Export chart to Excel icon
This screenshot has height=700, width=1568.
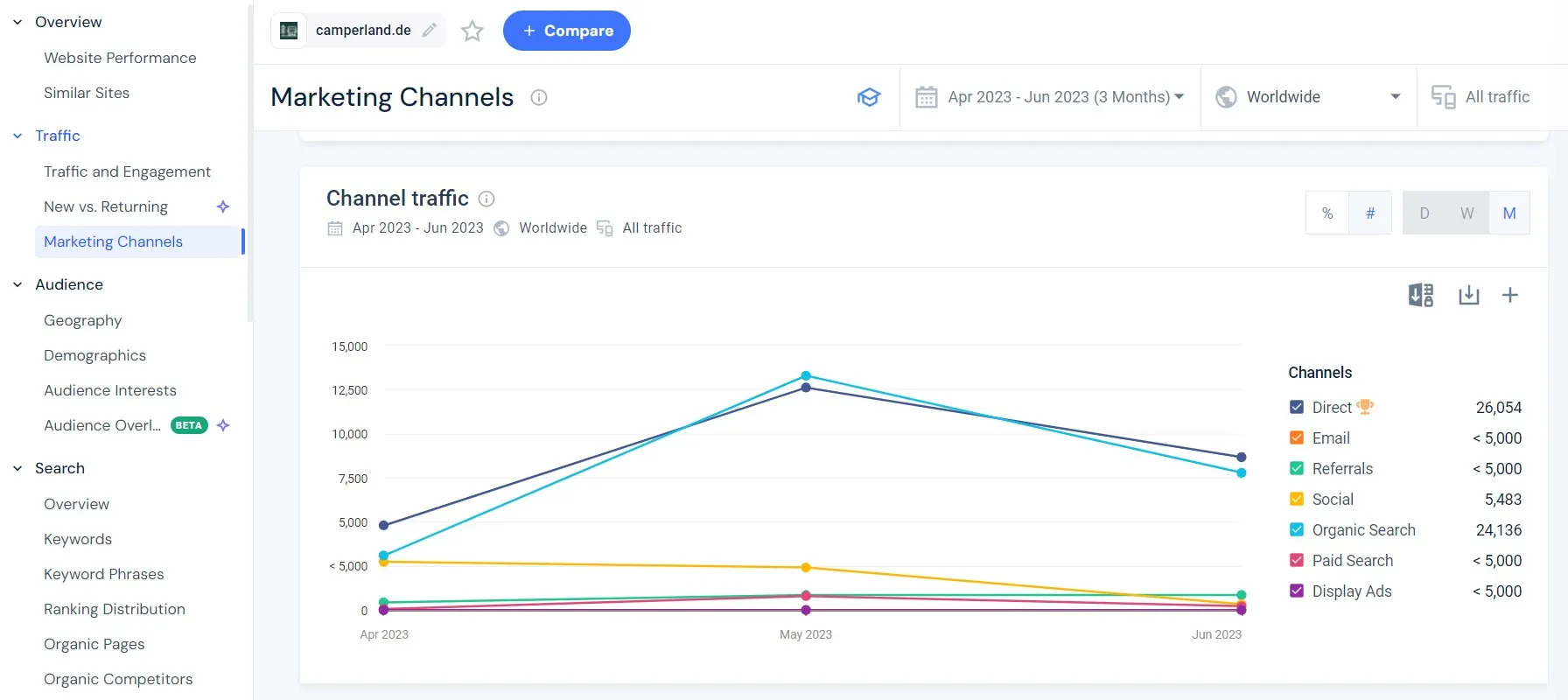tap(1421, 296)
